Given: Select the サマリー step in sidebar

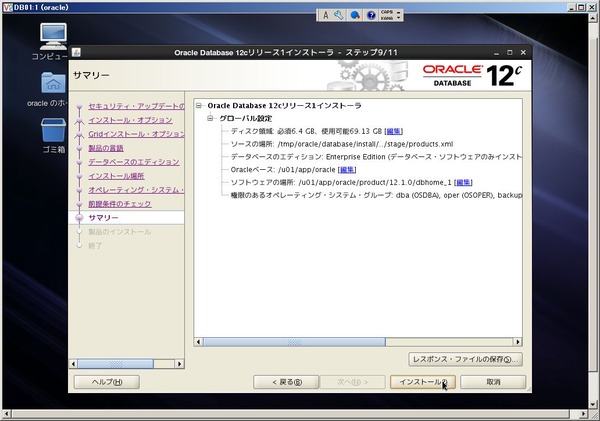Looking at the screenshot, I should pos(126,218).
